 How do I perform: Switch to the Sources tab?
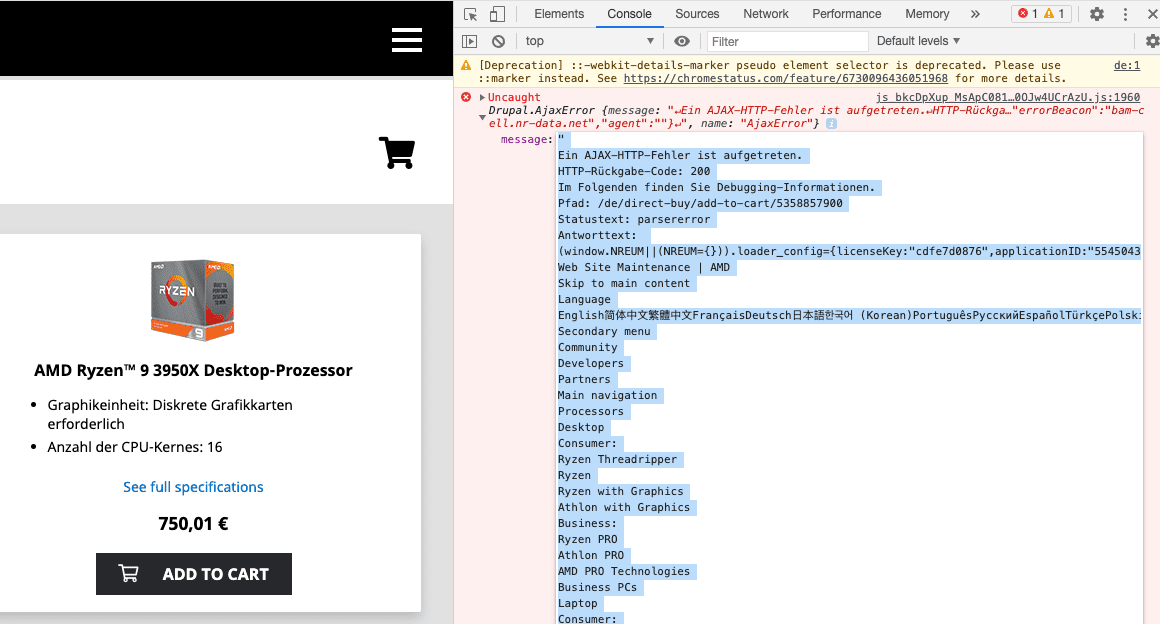(697, 14)
